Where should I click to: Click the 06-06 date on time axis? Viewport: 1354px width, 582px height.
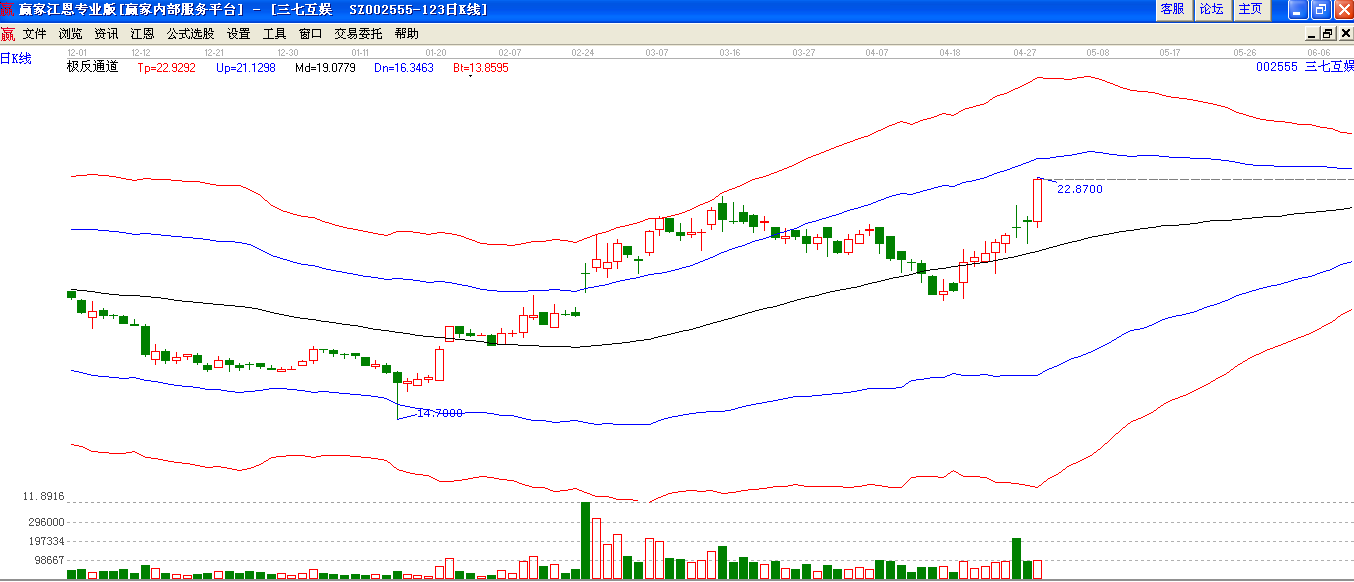pyautogui.click(x=1319, y=52)
